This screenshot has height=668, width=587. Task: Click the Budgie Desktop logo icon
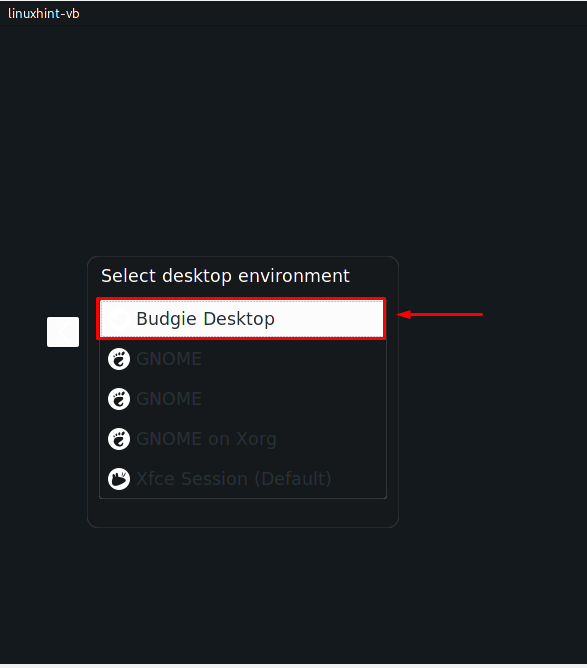pos(119,319)
